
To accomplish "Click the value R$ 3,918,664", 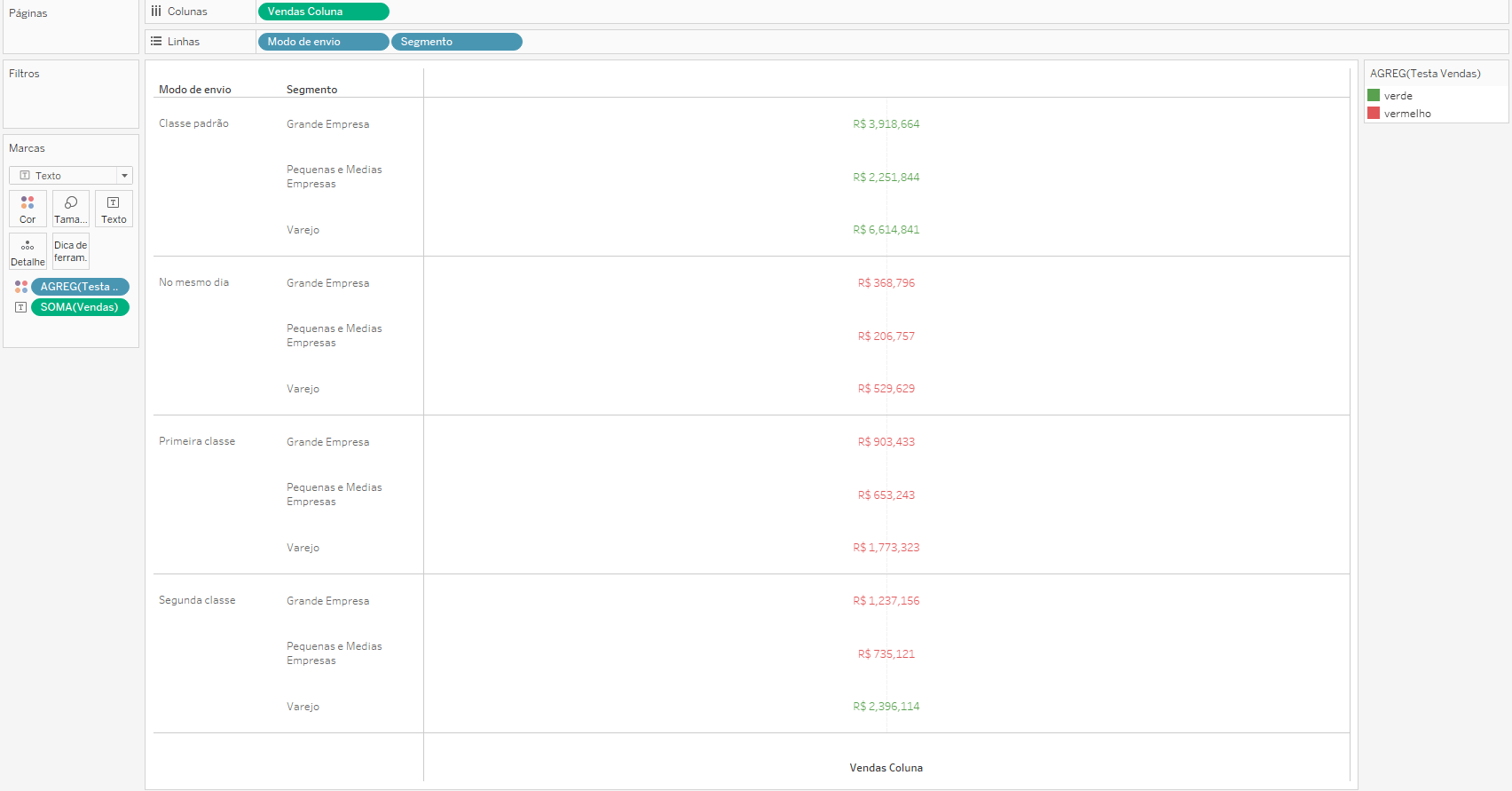I will click(x=886, y=124).
